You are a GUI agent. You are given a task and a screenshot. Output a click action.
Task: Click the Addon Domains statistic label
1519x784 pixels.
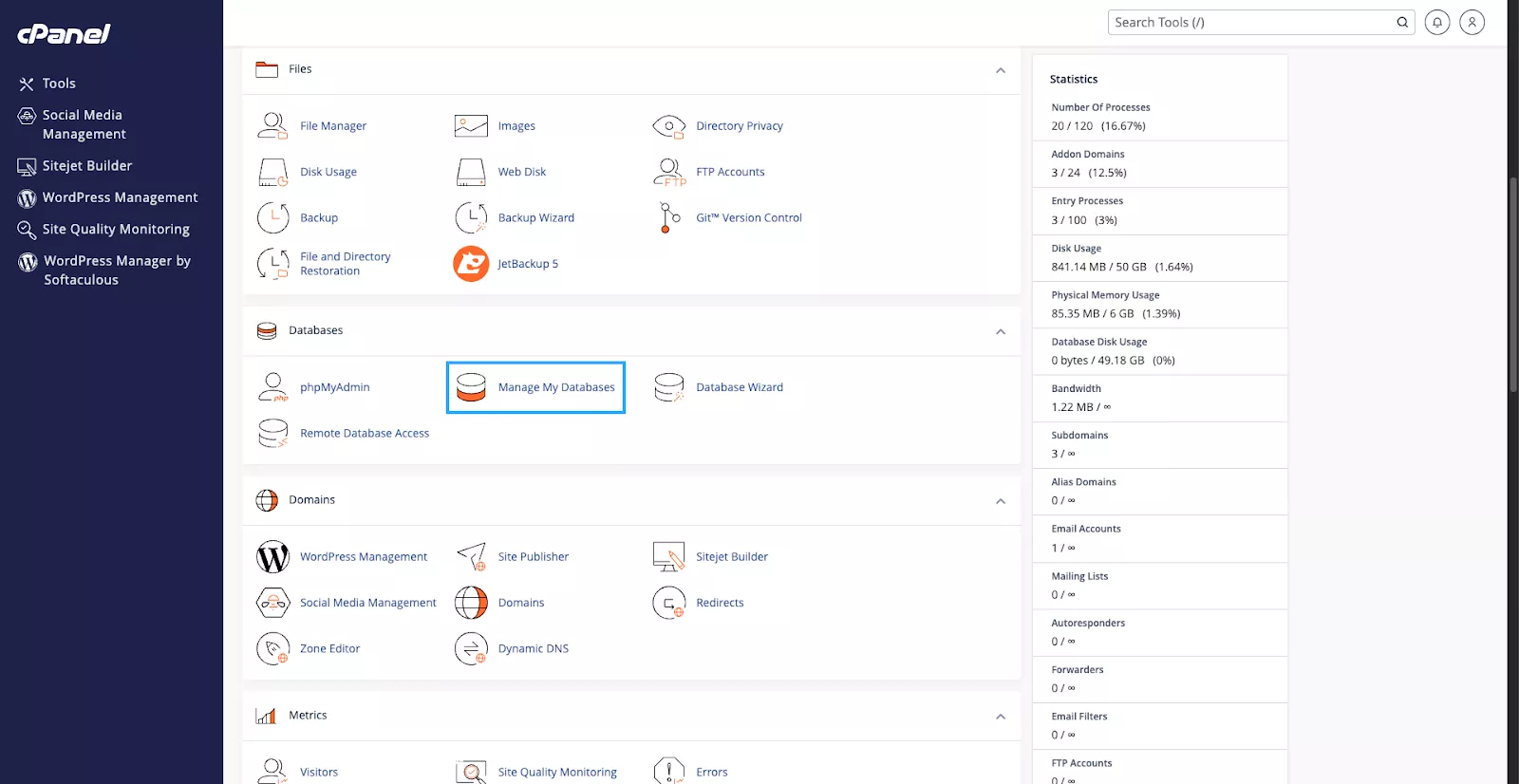coord(1088,154)
